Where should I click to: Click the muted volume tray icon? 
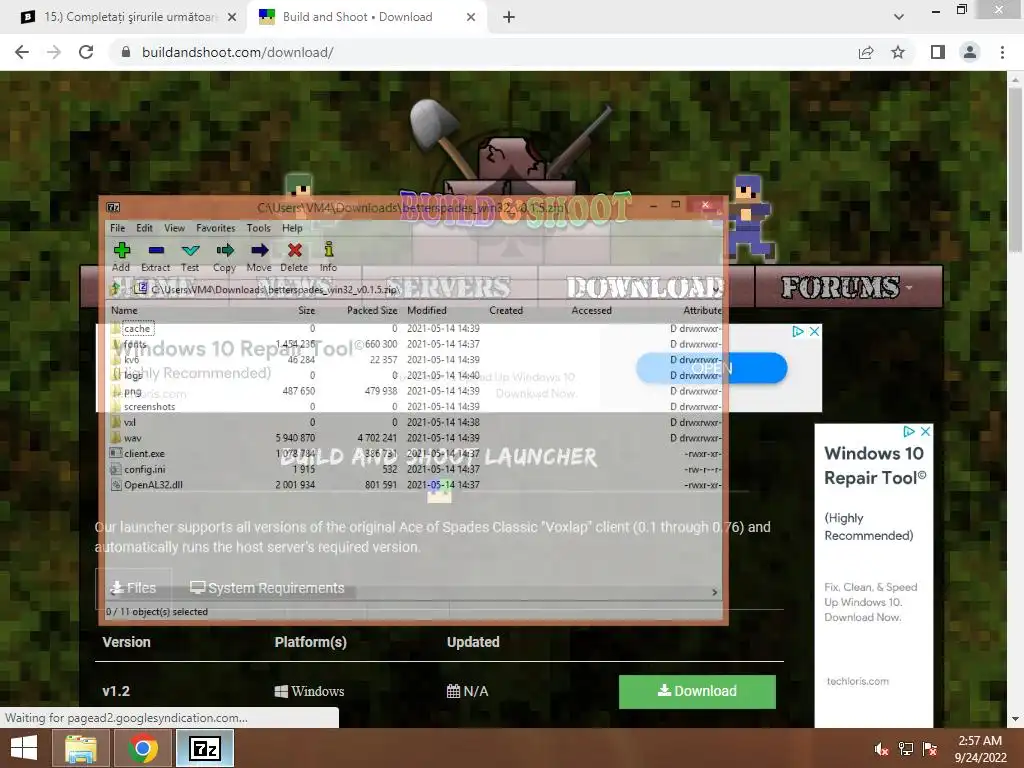coord(881,749)
